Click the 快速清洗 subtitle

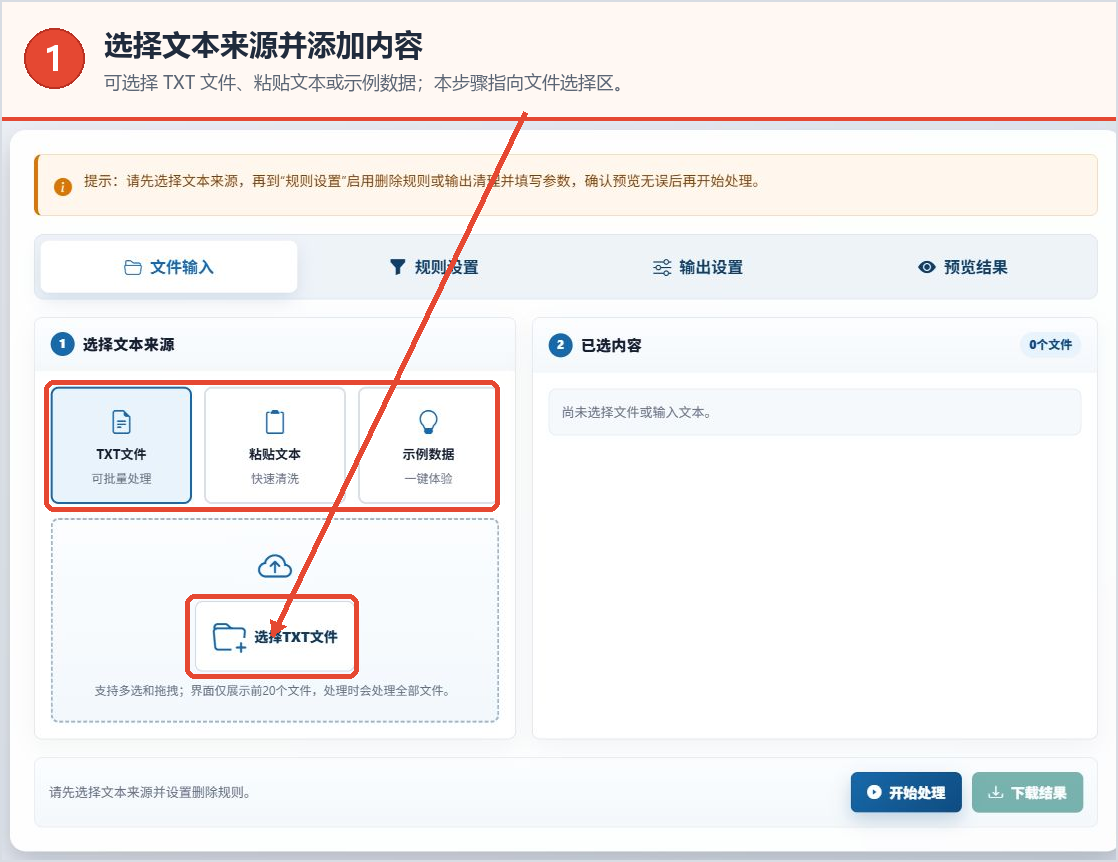coord(275,478)
